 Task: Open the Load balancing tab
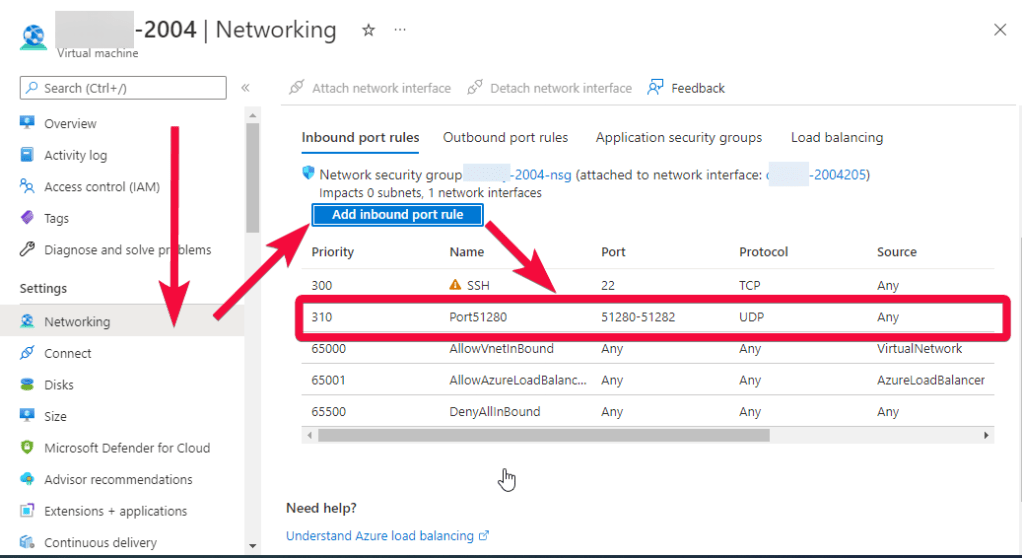[836, 138]
